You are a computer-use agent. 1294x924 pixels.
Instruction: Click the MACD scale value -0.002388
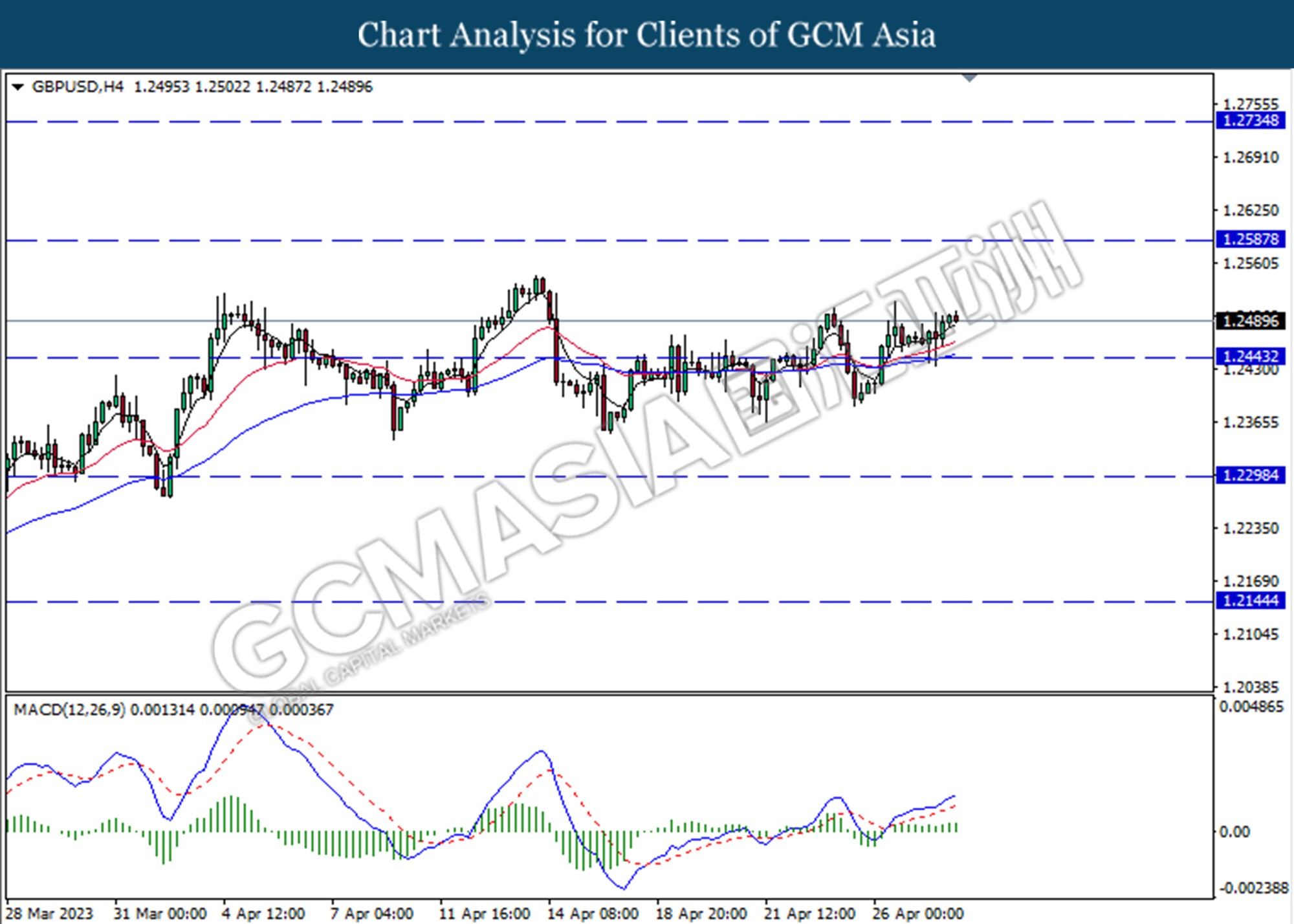[1254, 888]
